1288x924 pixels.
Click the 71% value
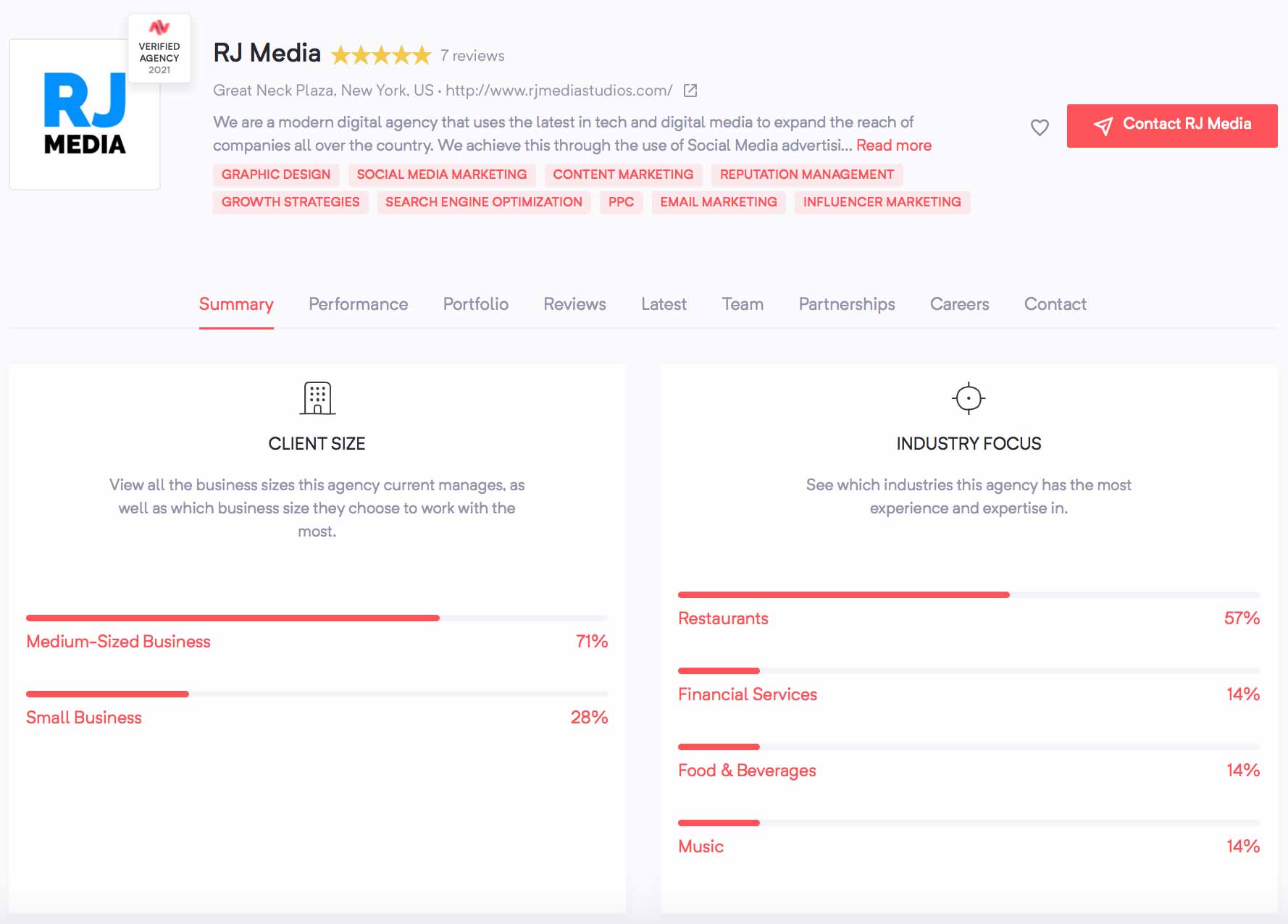592,642
